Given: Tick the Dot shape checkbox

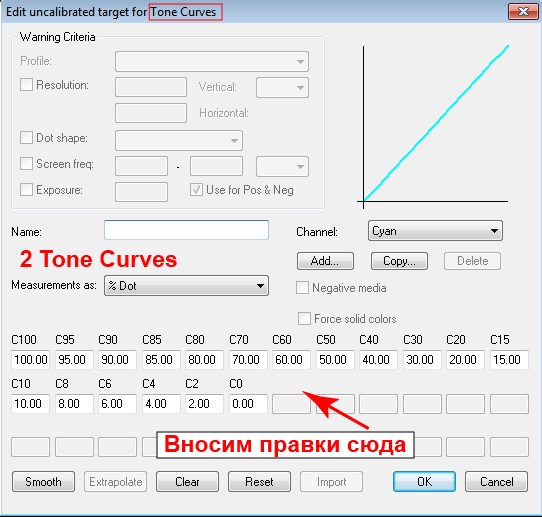Looking at the screenshot, I should [x=26, y=137].
